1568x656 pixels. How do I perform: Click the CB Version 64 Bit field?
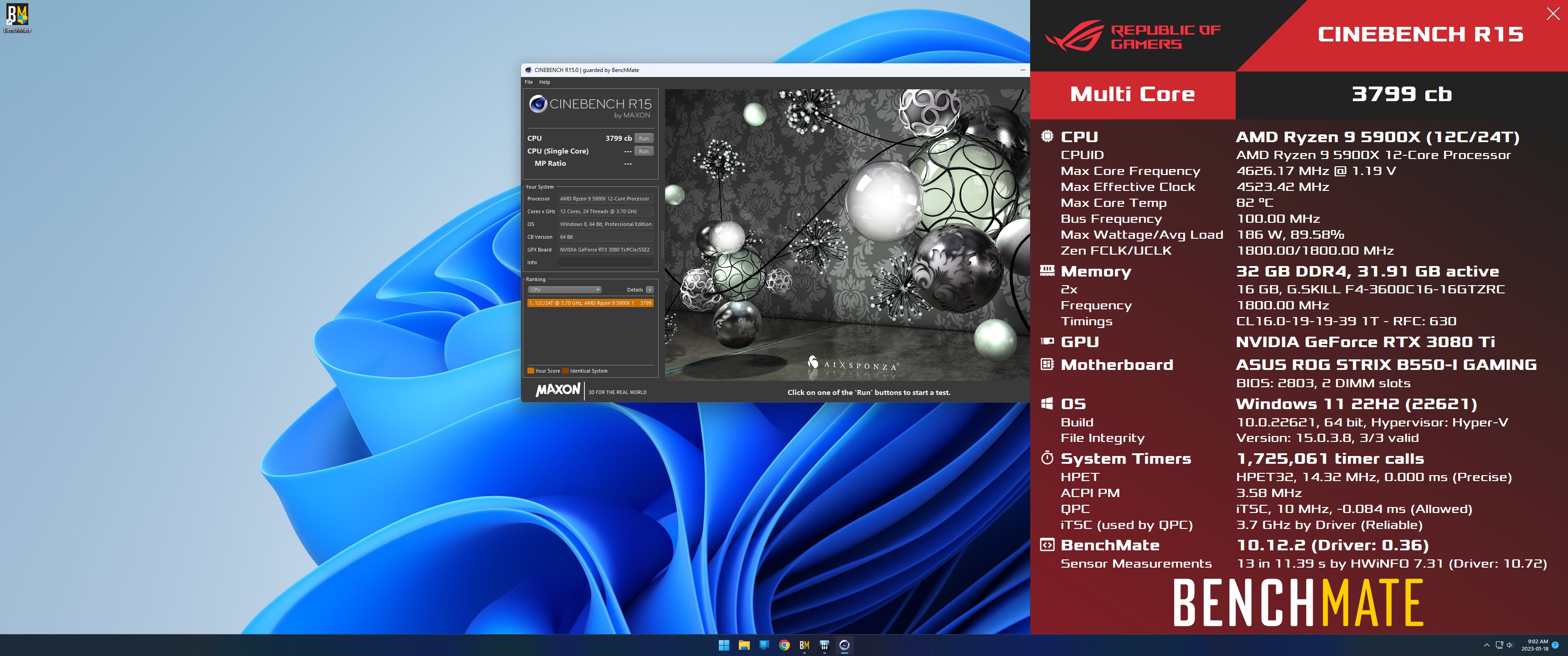(606, 237)
